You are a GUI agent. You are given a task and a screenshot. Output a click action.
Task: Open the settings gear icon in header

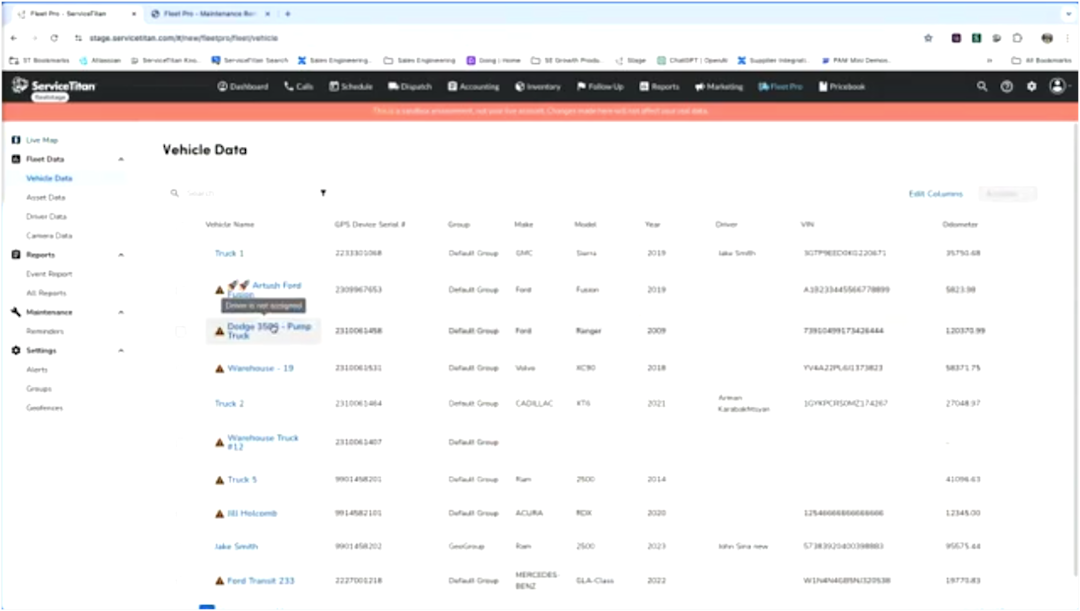[x=1031, y=86]
